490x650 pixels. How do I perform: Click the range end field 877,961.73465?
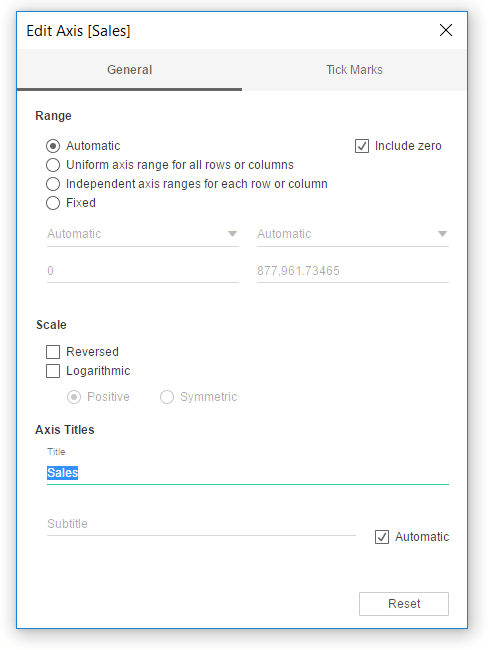[x=353, y=271]
